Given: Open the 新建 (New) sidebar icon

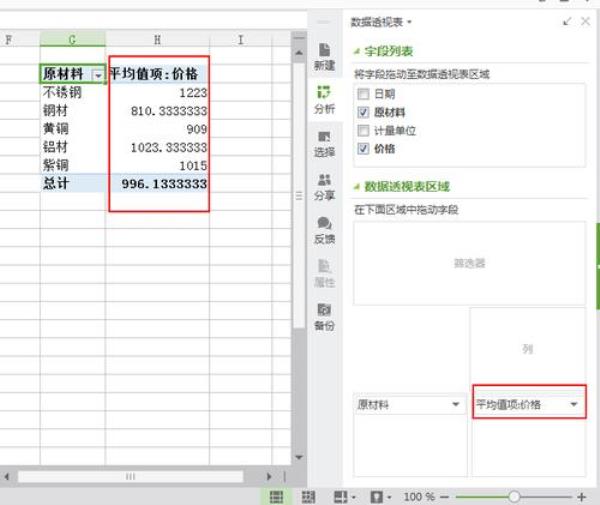Looking at the screenshot, I should [x=324, y=57].
